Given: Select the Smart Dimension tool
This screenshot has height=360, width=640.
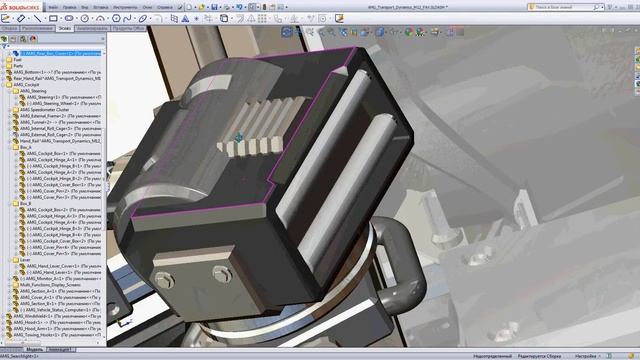Looking at the screenshot, I should pos(21,18).
